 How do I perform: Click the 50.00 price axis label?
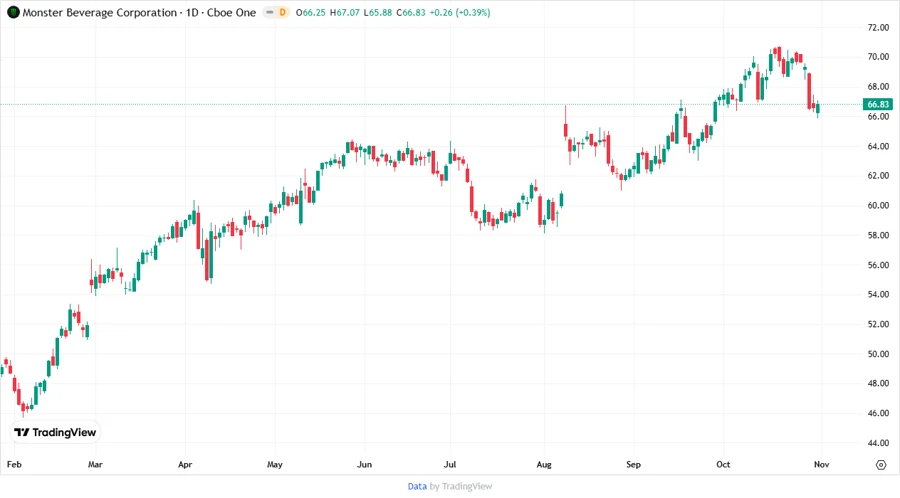(878, 354)
